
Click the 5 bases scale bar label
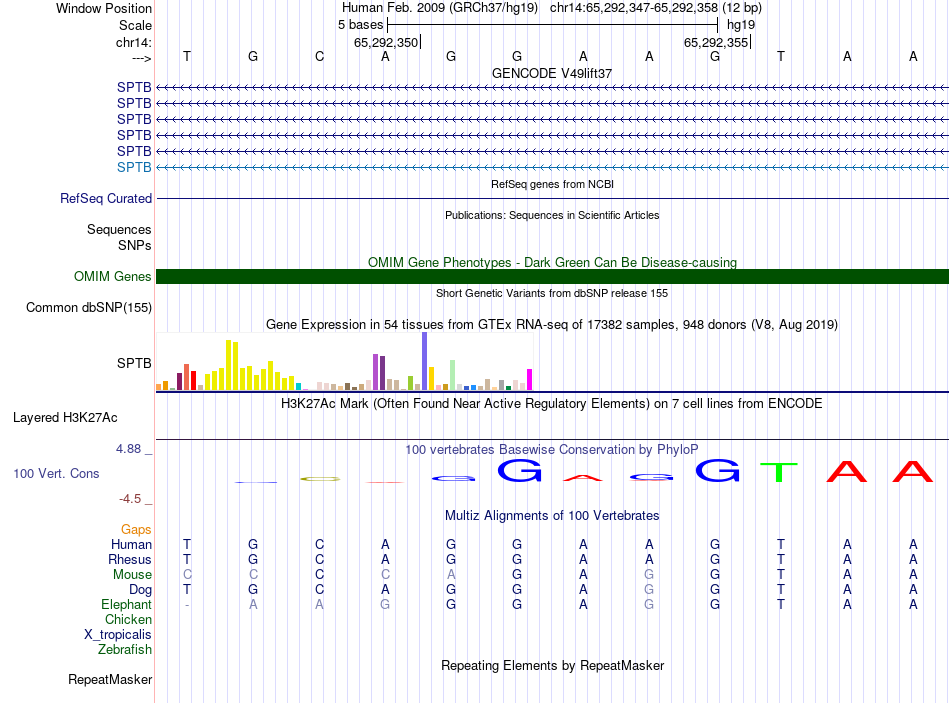click(360, 25)
